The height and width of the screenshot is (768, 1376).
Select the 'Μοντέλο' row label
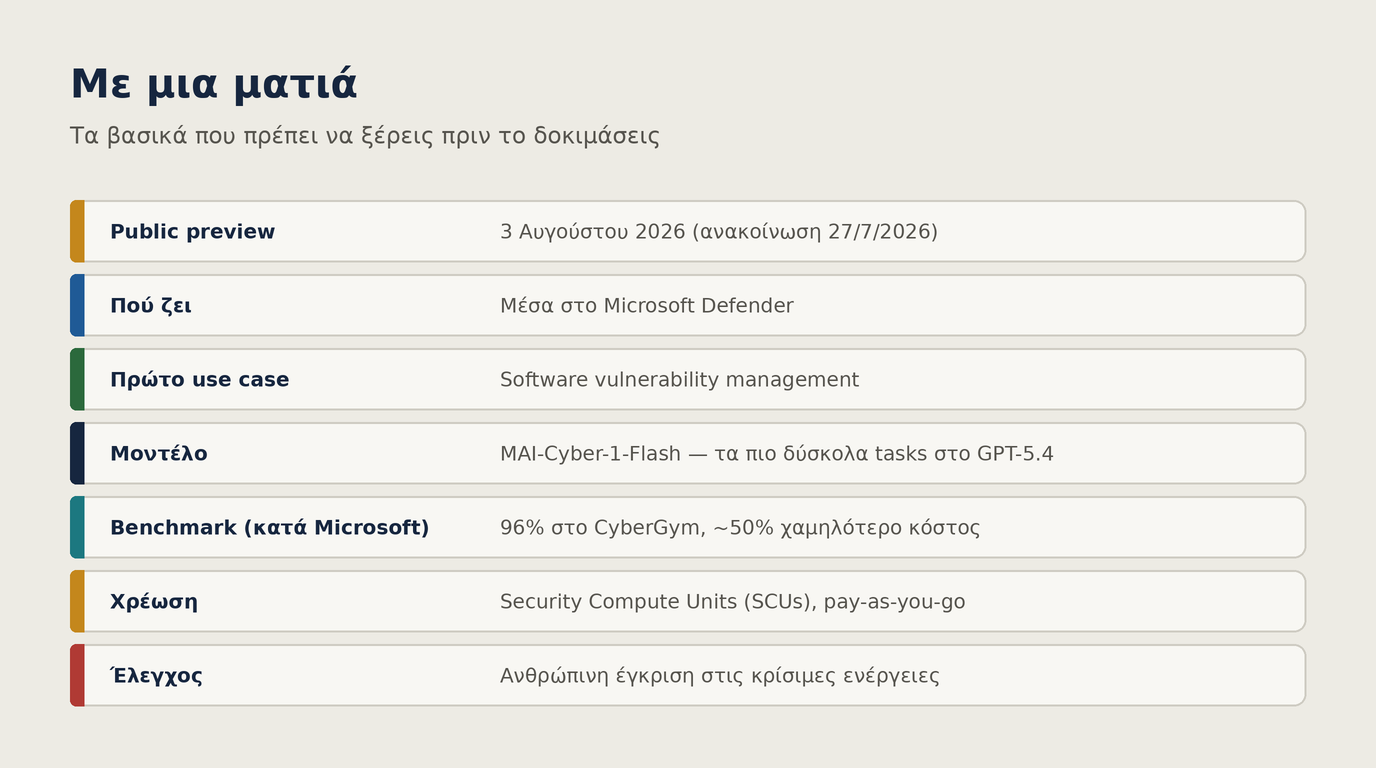[x=159, y=454]
